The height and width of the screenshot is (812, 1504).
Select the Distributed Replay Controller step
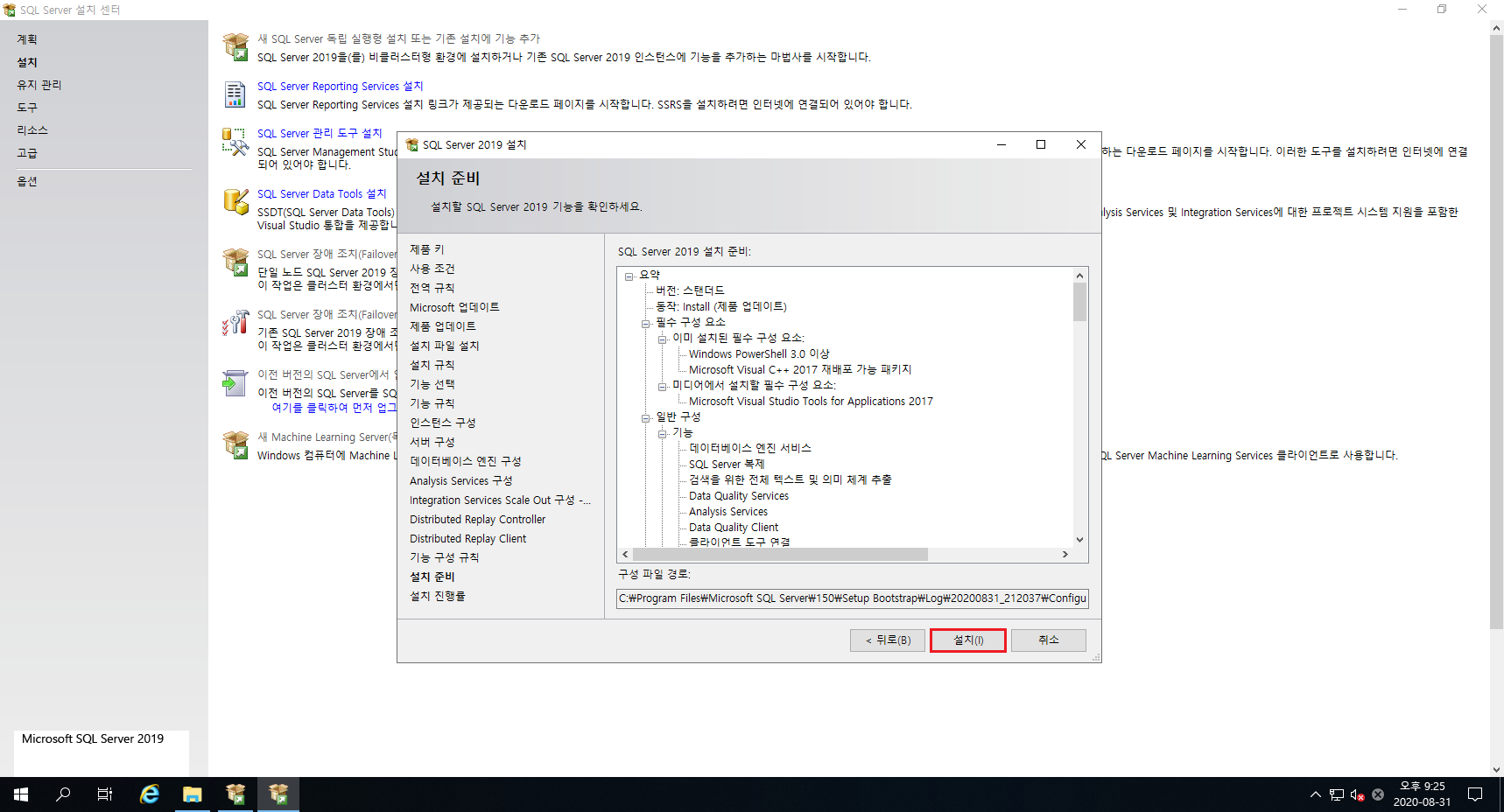click(478, 519)
